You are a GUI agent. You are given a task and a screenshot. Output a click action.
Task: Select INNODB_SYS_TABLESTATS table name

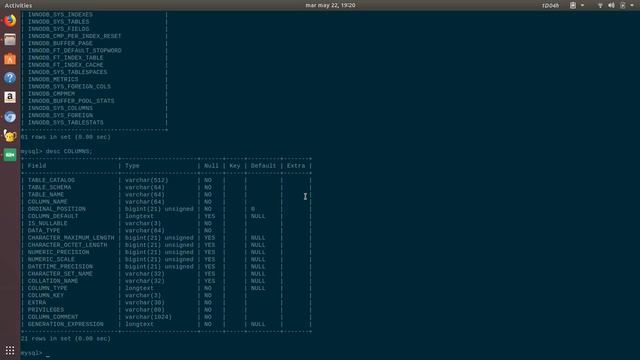[x=66, y=122]
